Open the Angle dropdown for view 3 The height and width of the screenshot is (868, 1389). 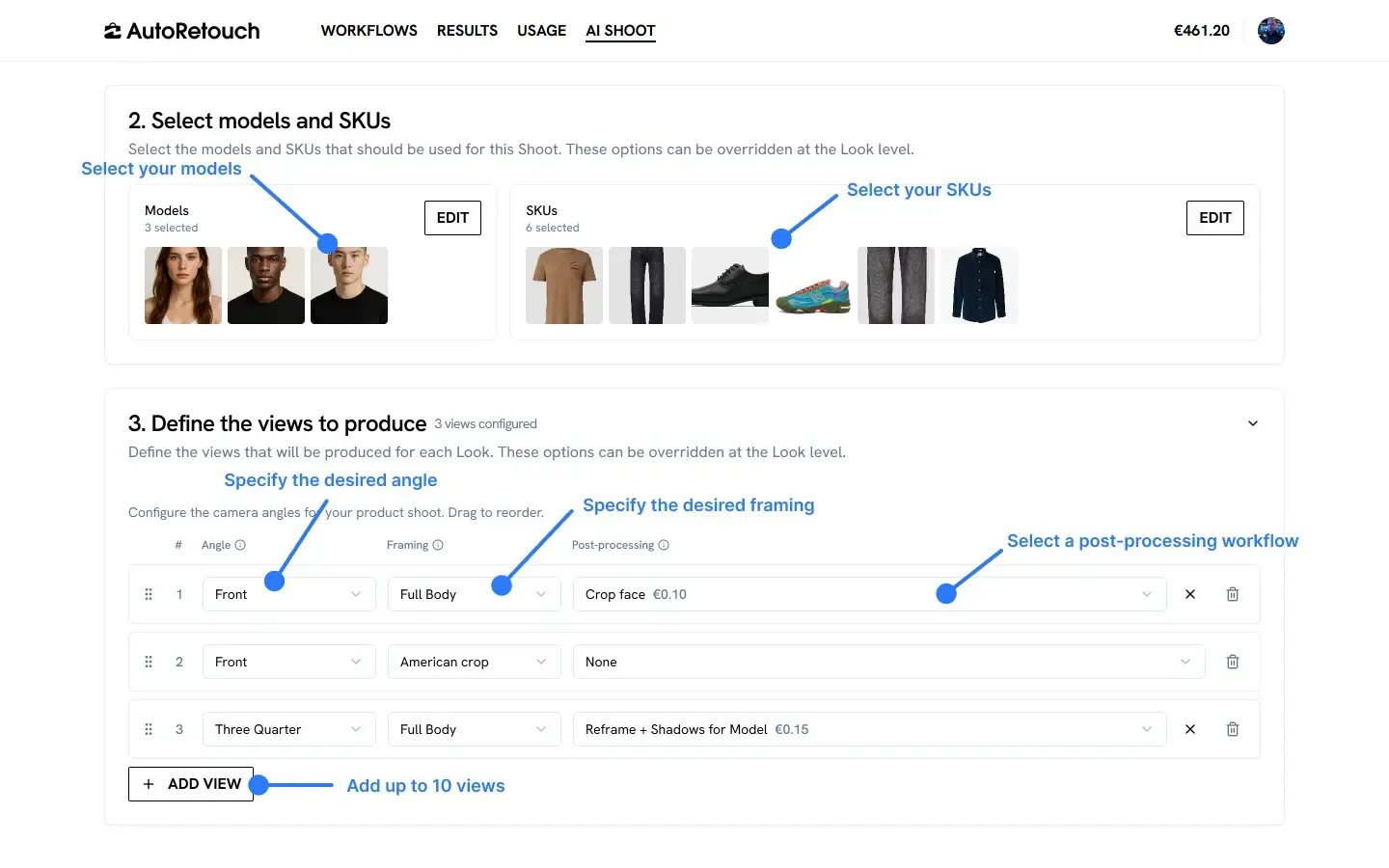coord(288,729)
